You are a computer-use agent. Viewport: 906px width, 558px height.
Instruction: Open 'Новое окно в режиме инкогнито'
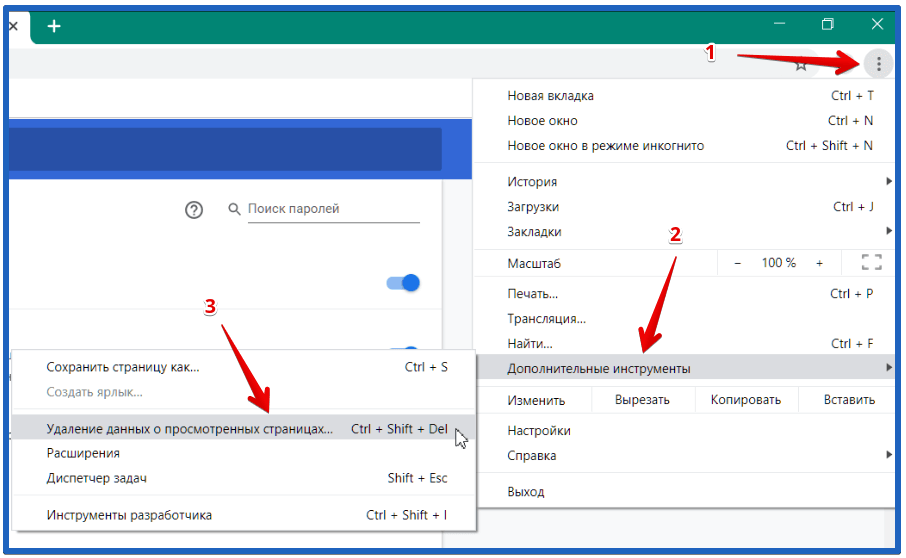684,146
